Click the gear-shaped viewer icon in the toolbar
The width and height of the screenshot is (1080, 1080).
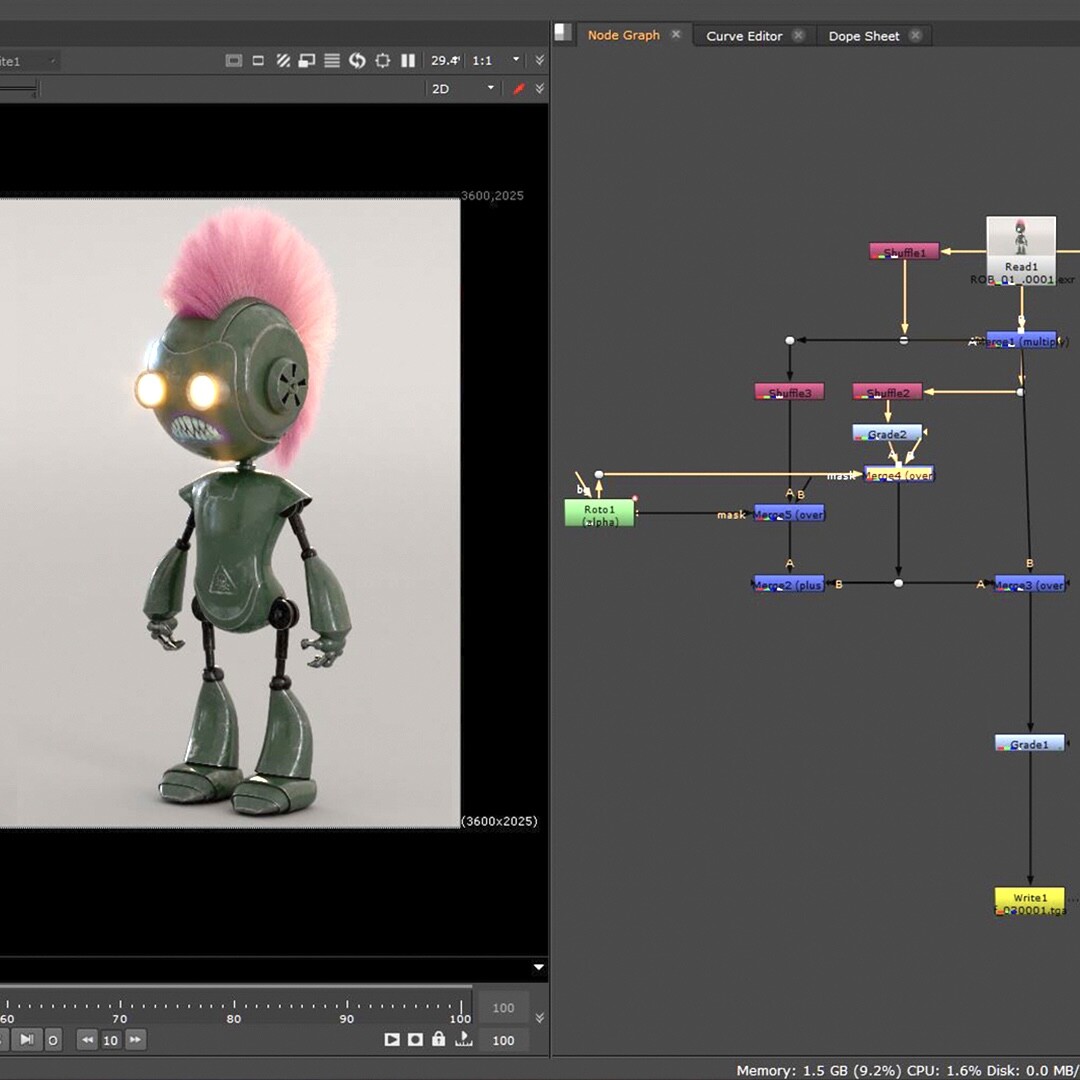pyautogui.click(x=383, y=60)
